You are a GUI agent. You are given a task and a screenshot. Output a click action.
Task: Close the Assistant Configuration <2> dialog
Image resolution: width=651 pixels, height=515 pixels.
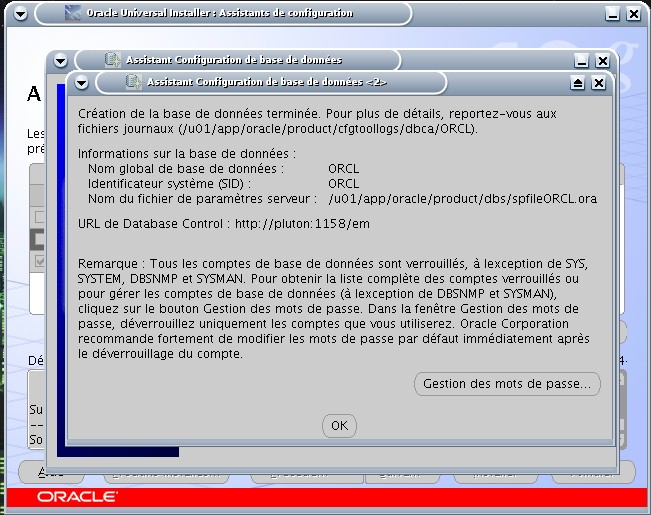pyautogui.click(x=598, y=83)
